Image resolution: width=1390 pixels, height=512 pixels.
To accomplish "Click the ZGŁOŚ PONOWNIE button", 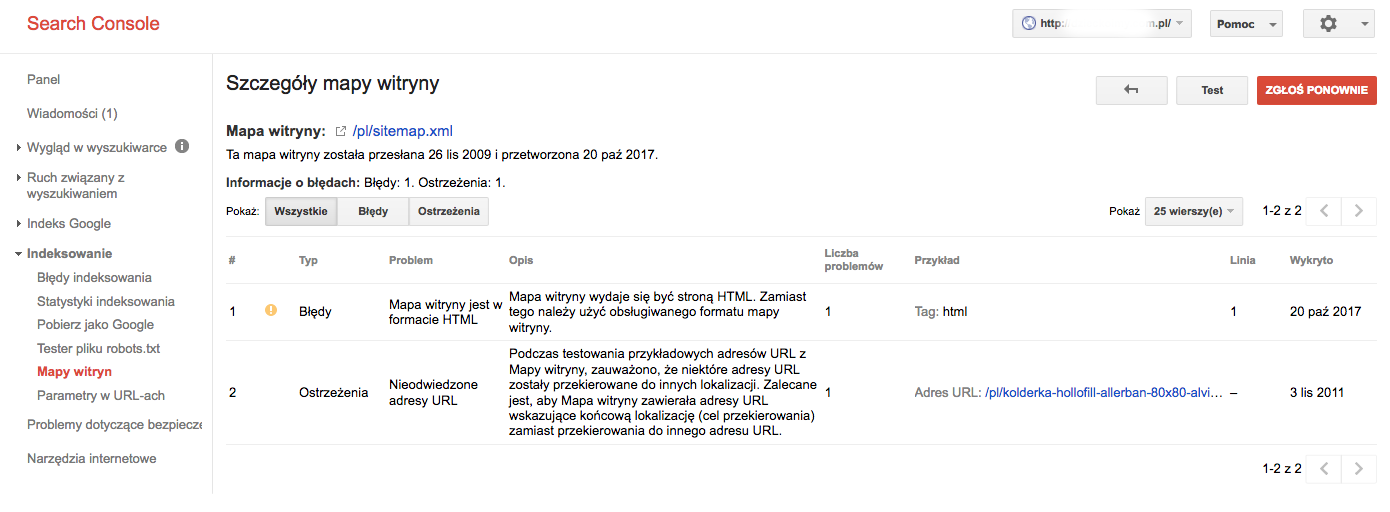I will 1316,90.
